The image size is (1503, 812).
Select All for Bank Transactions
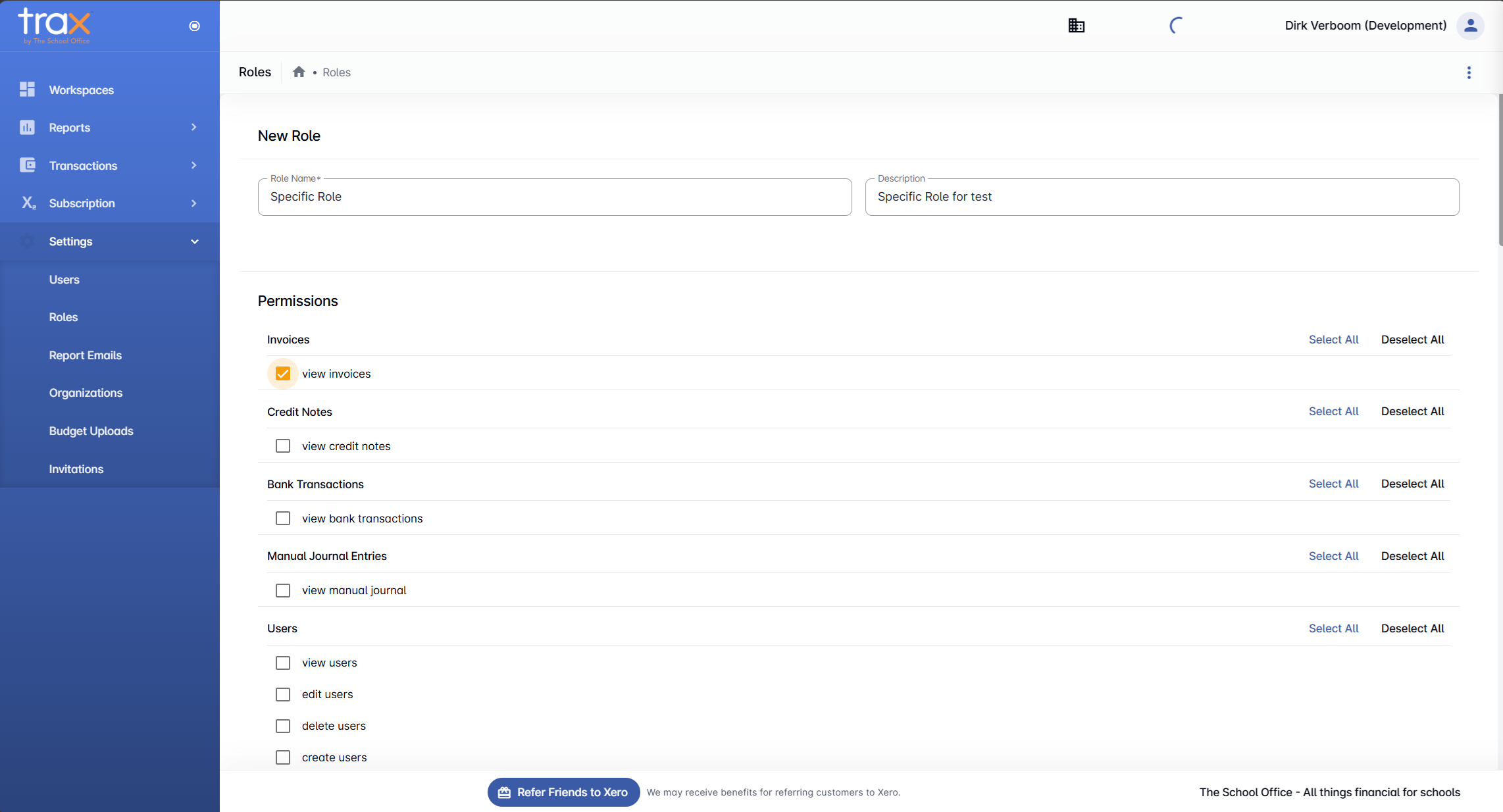pyautogui.click(x=1333, y=484)
